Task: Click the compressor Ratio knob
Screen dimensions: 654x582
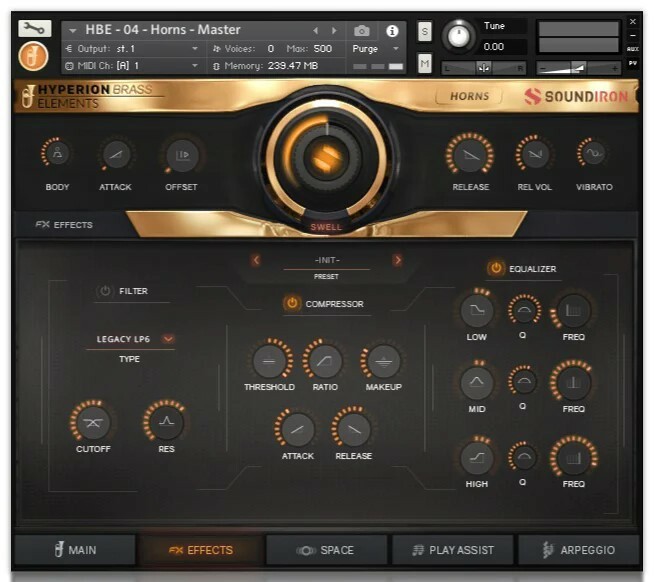Action: point(325,360)
